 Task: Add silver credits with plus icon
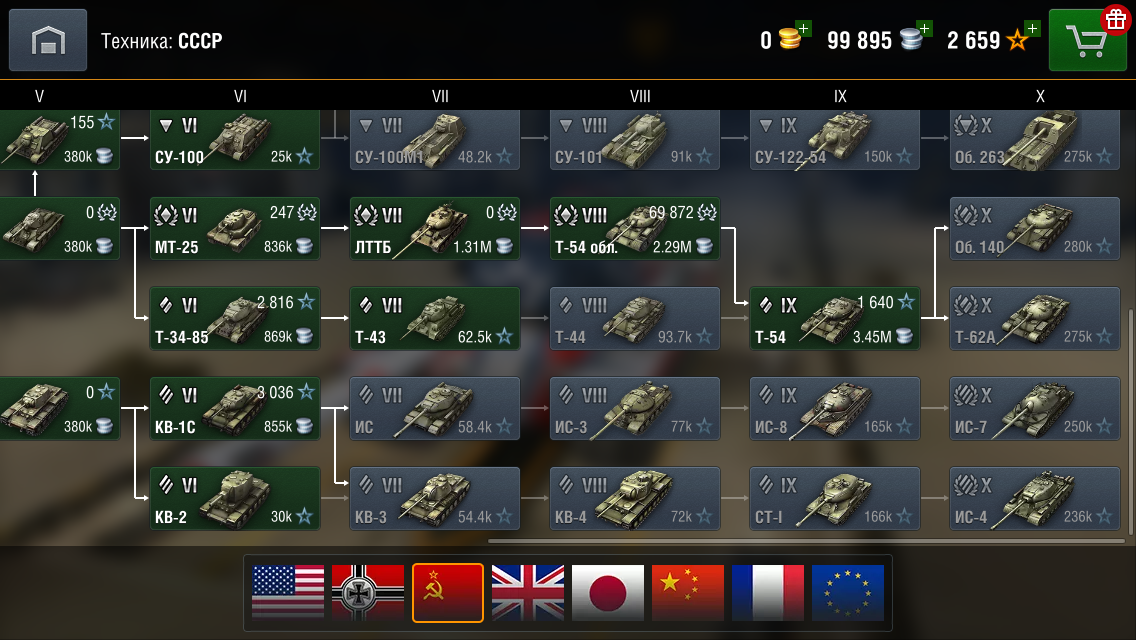point(924,28)
